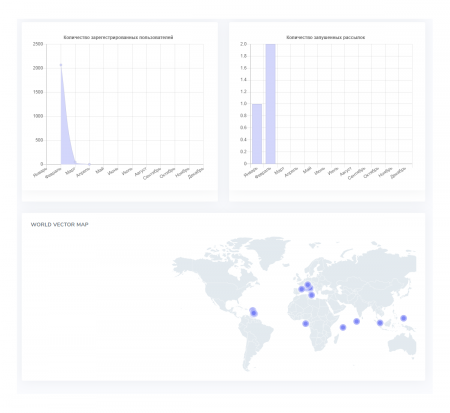Click 'Апрель' label under the mailings chart
Screen dimensions: 450x413
point(291,172)
